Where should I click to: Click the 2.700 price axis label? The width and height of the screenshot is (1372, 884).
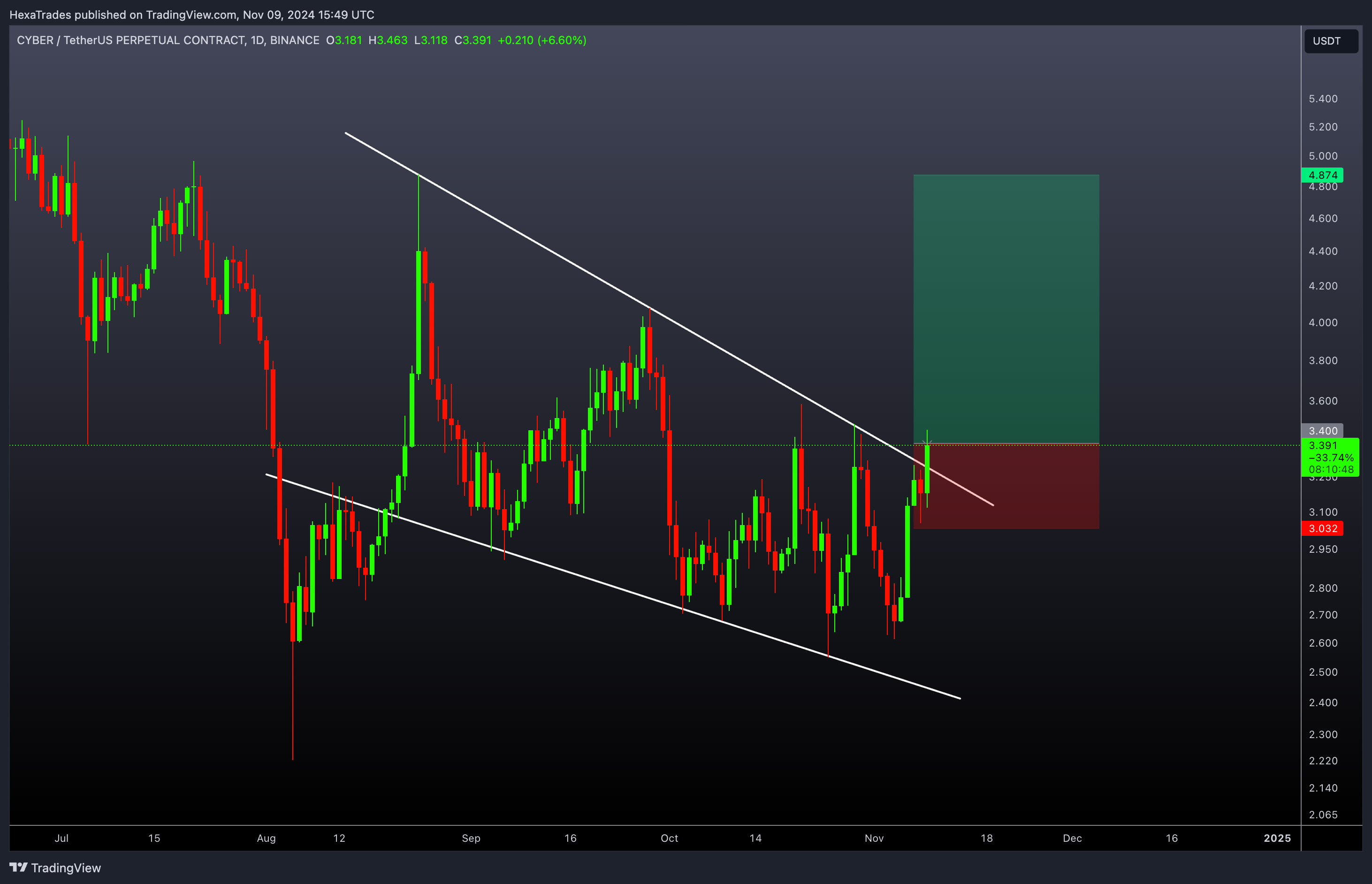1323,615
